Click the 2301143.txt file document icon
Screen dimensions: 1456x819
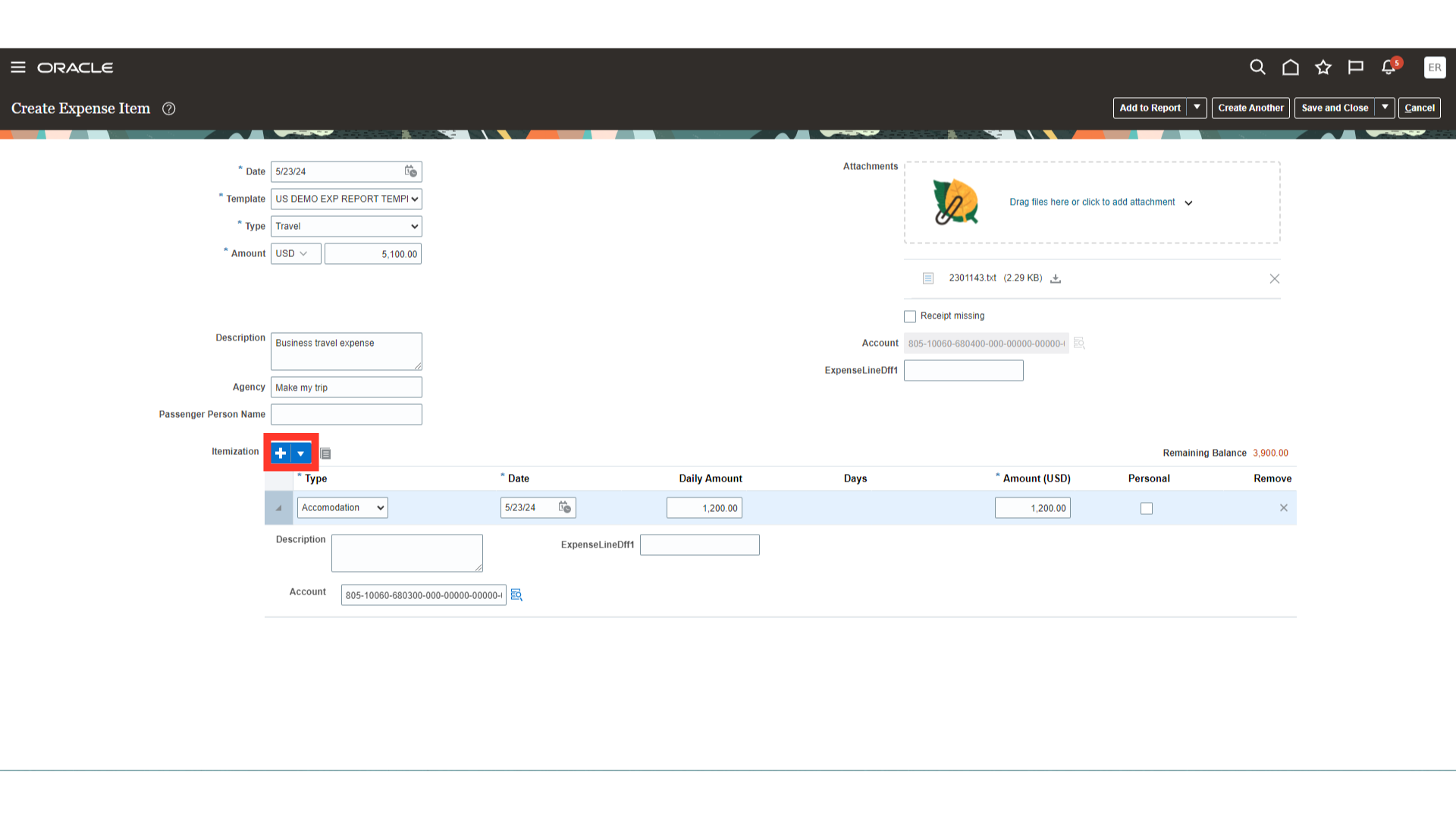coord(928,278)
